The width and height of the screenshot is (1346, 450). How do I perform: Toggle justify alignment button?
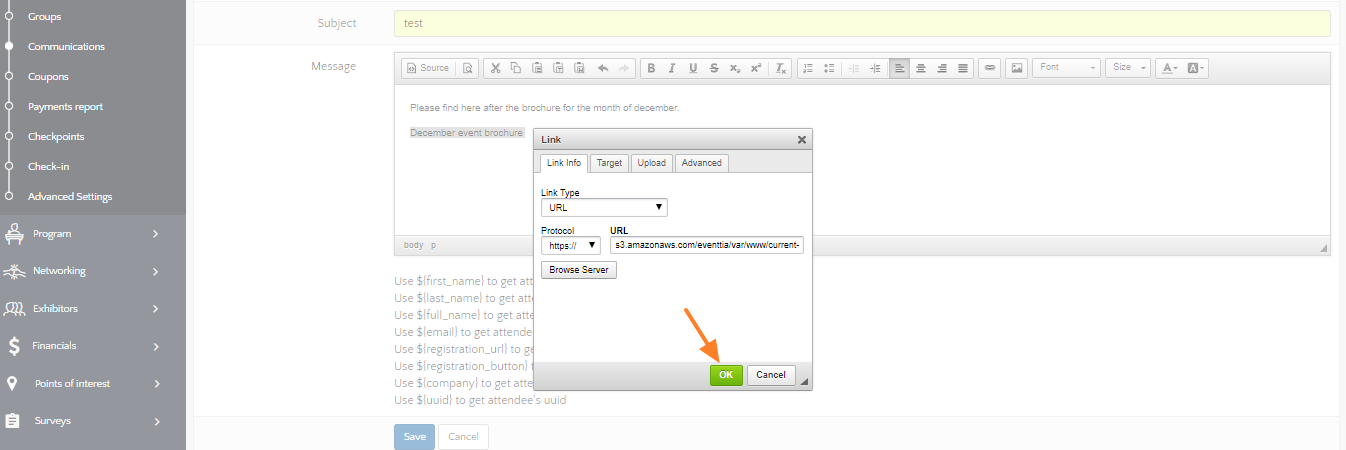[x=963, y=68]
